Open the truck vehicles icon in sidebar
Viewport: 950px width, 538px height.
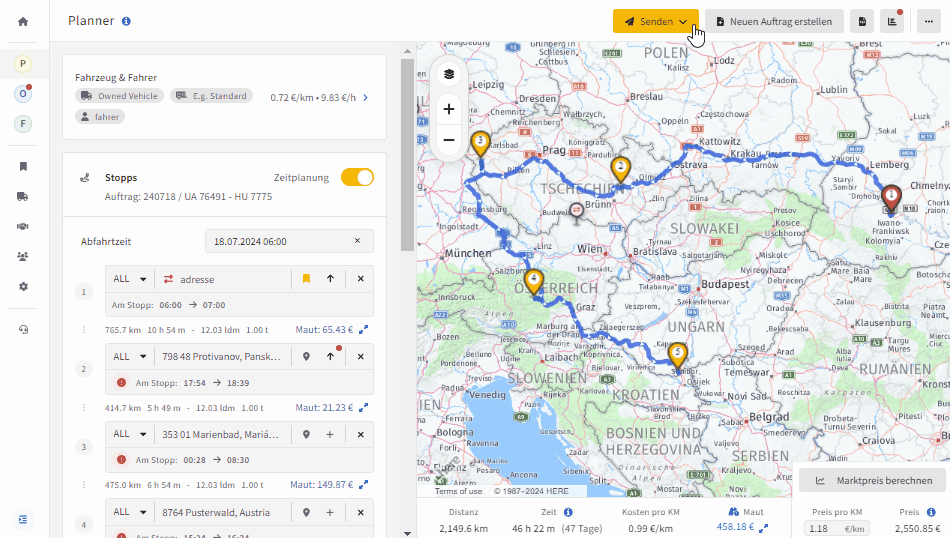click(x=23, y=196)
